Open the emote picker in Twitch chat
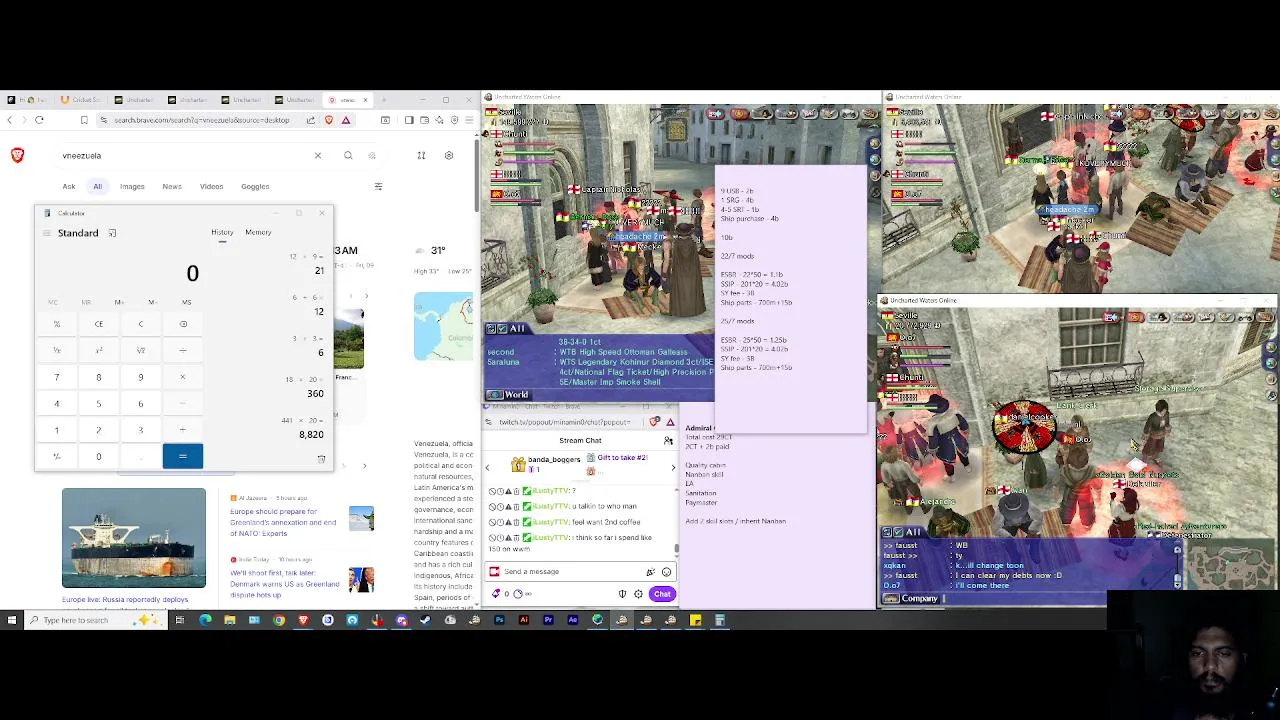 (x=666, y=572)
